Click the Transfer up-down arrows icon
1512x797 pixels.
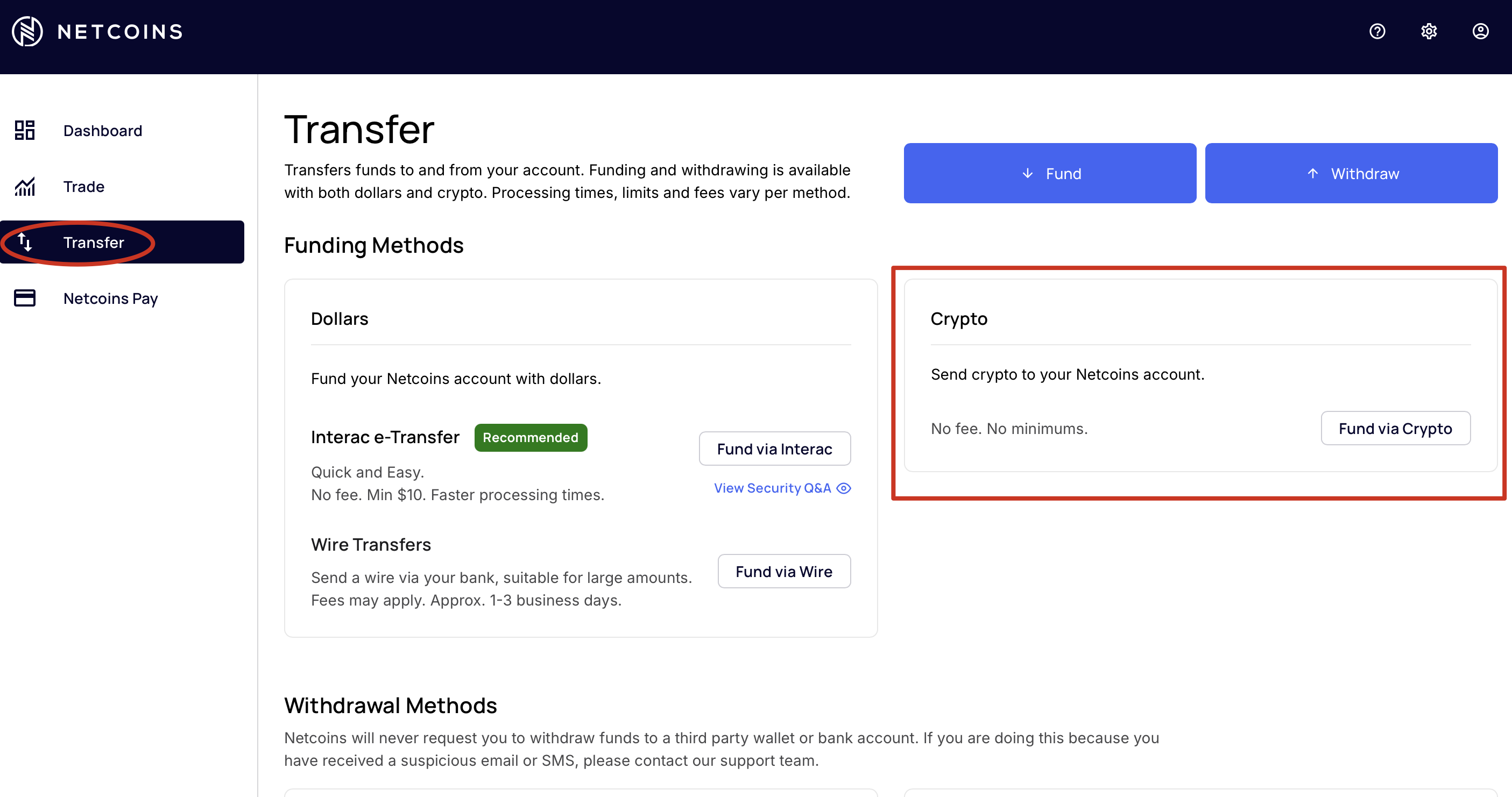pos(25,242)
